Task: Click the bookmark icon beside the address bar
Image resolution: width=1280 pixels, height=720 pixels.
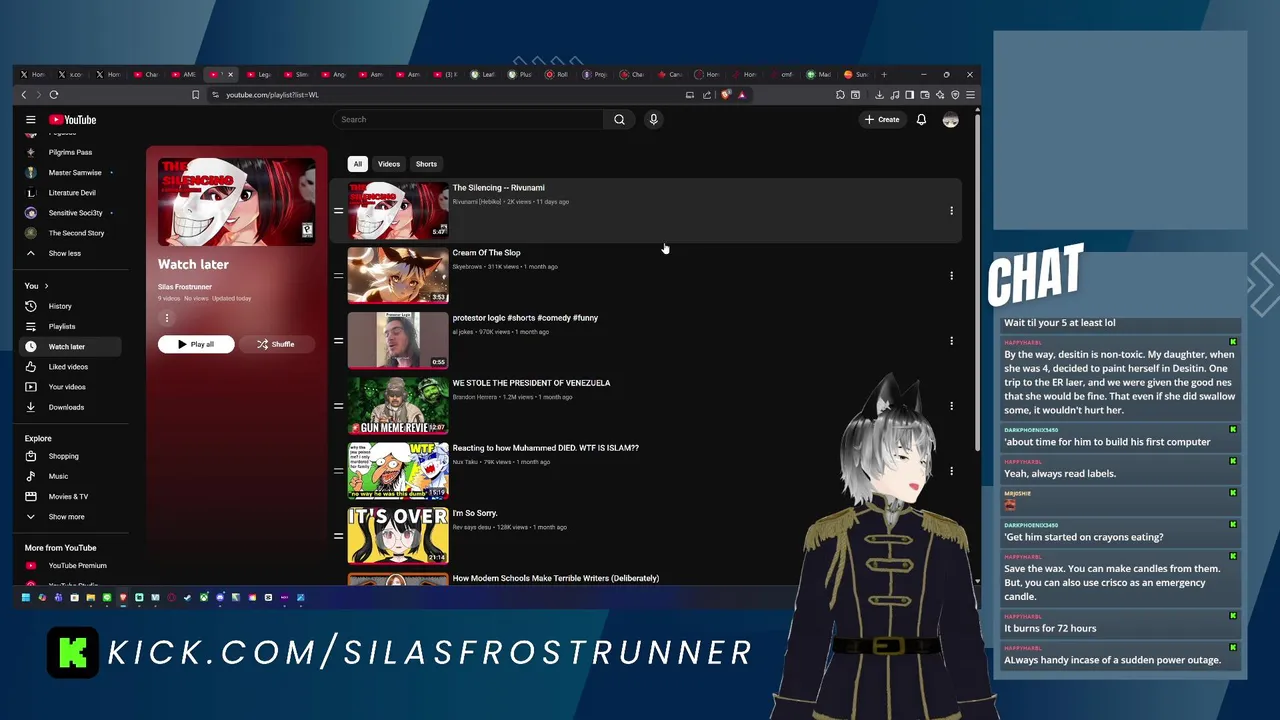Action: pyautogui.click(x=196, y=95)
